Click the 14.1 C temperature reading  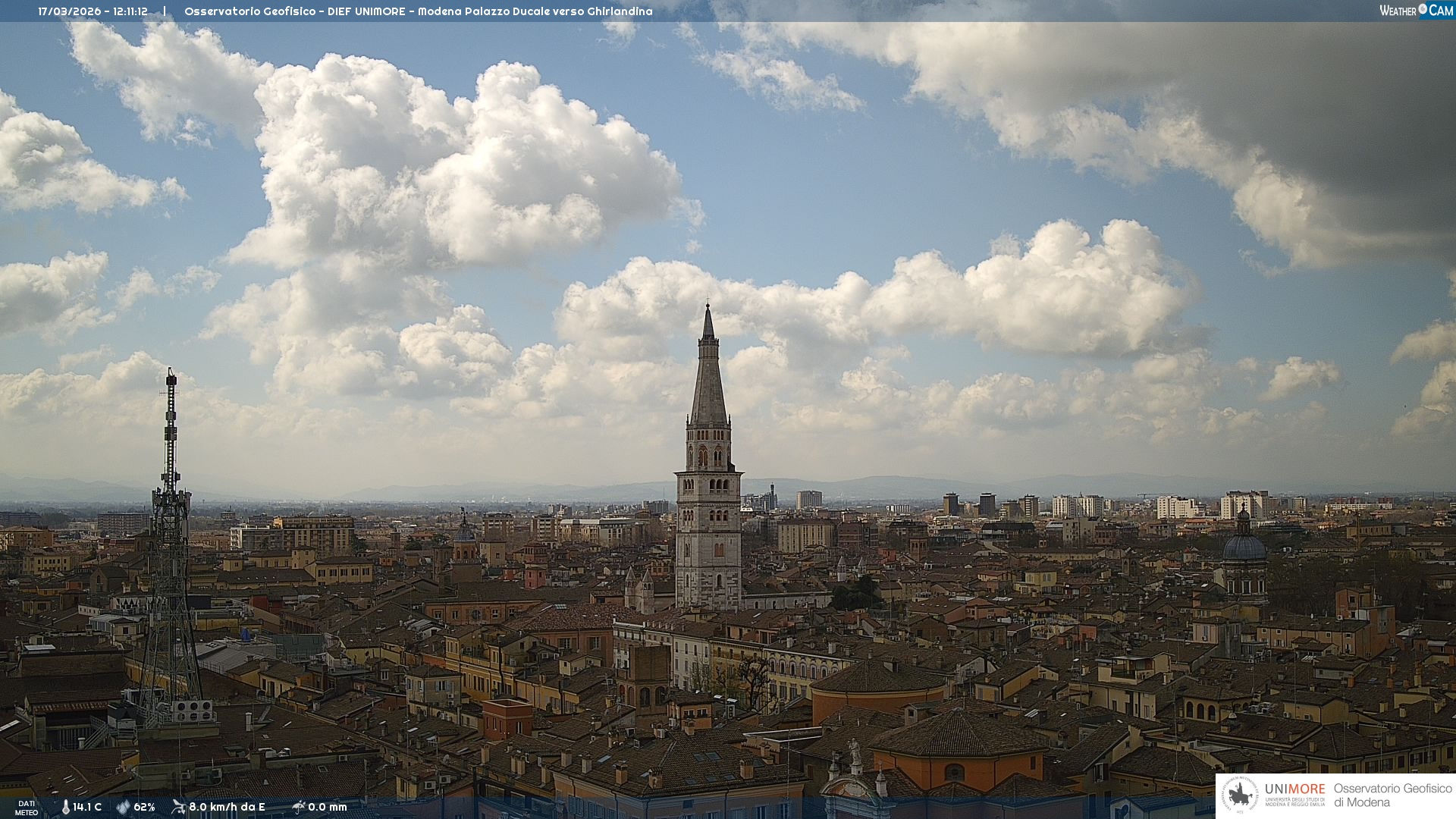pyautogui.click(x=87, y=807)
